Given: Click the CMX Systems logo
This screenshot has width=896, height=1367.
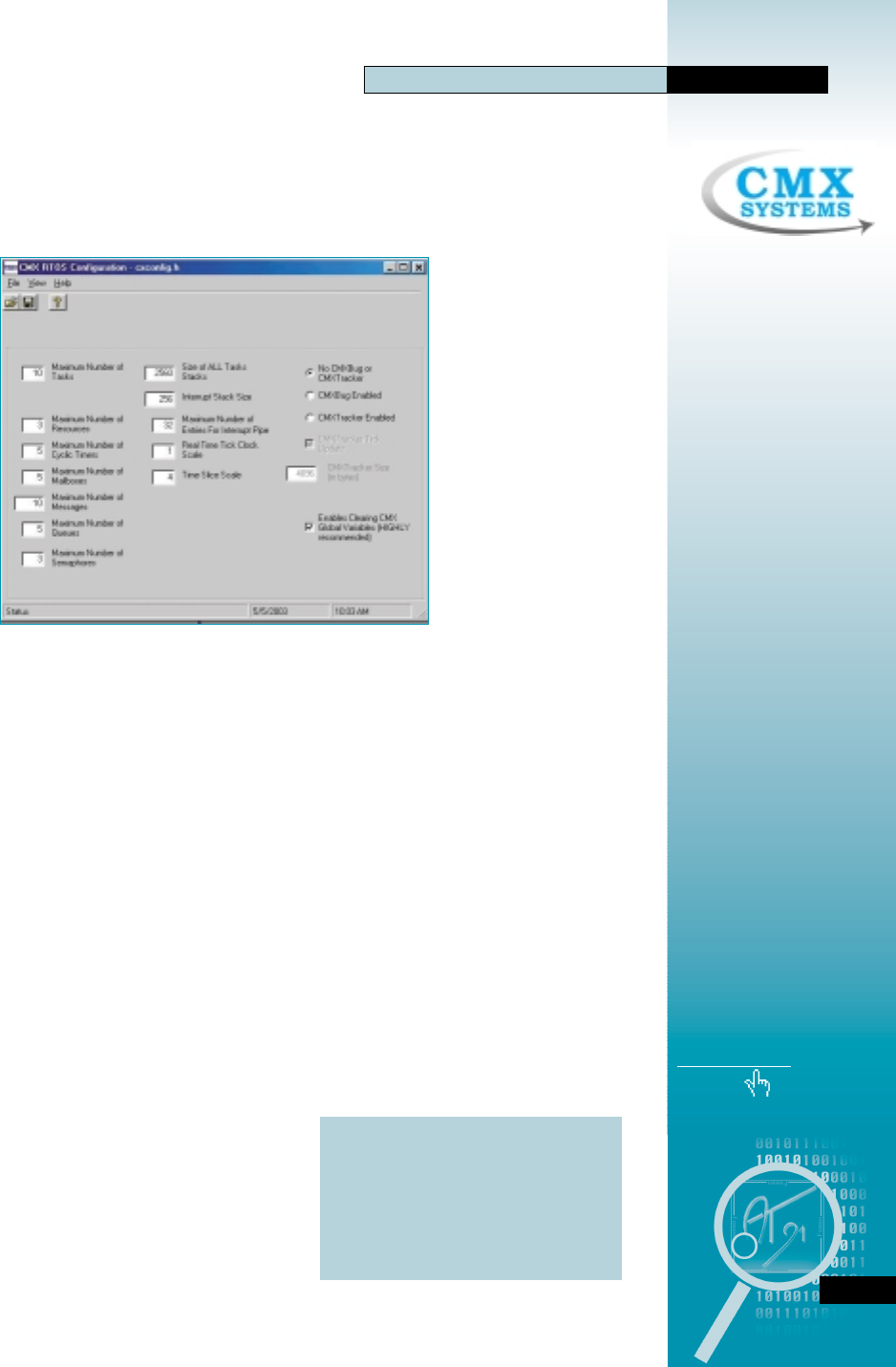Looking at the screenshot, I should pos(787,194).
